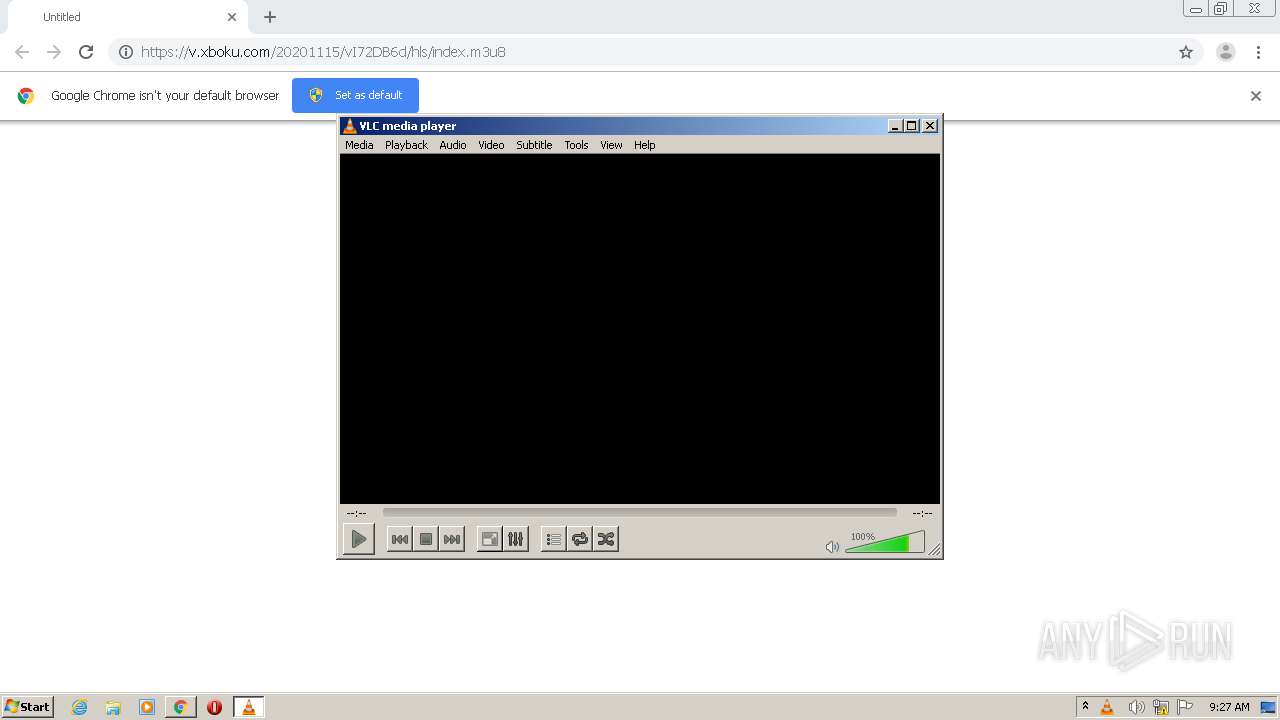This screenshot has height=720, width=1280.
Task: Click the Chrome address bar URL
Action: (323, 52)
